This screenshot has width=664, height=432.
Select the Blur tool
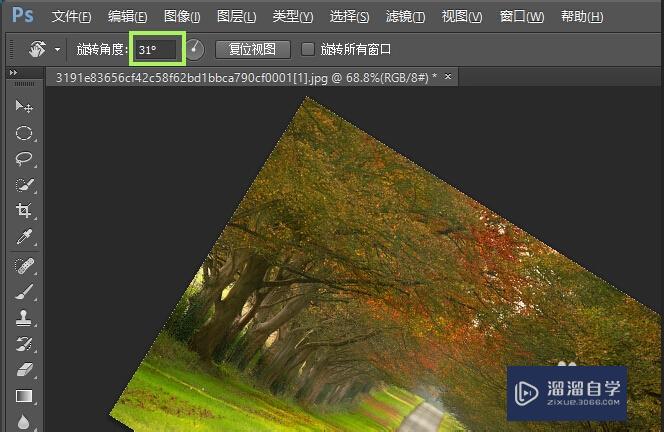24,421
